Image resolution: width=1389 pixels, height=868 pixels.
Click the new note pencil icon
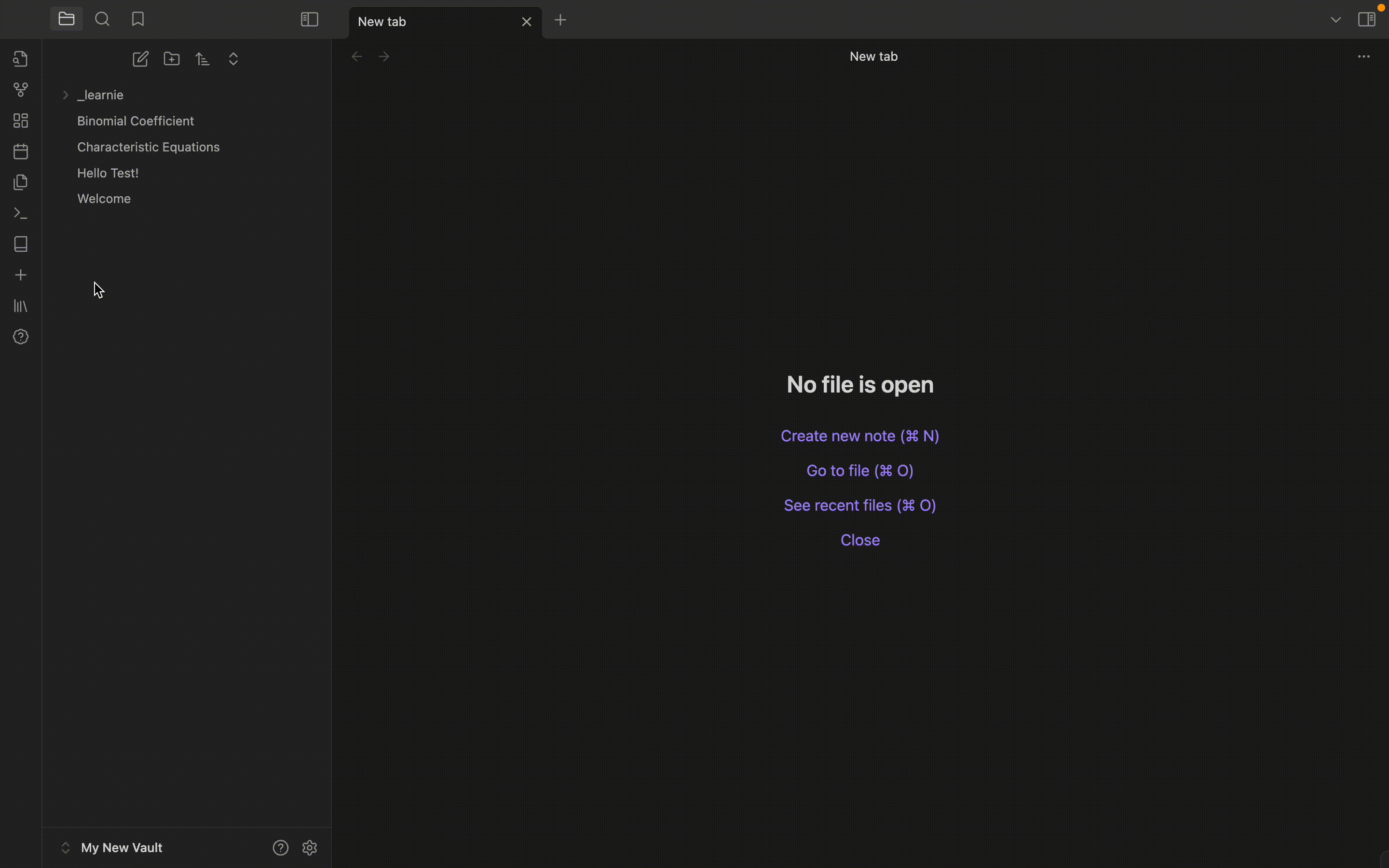[141, 59]
